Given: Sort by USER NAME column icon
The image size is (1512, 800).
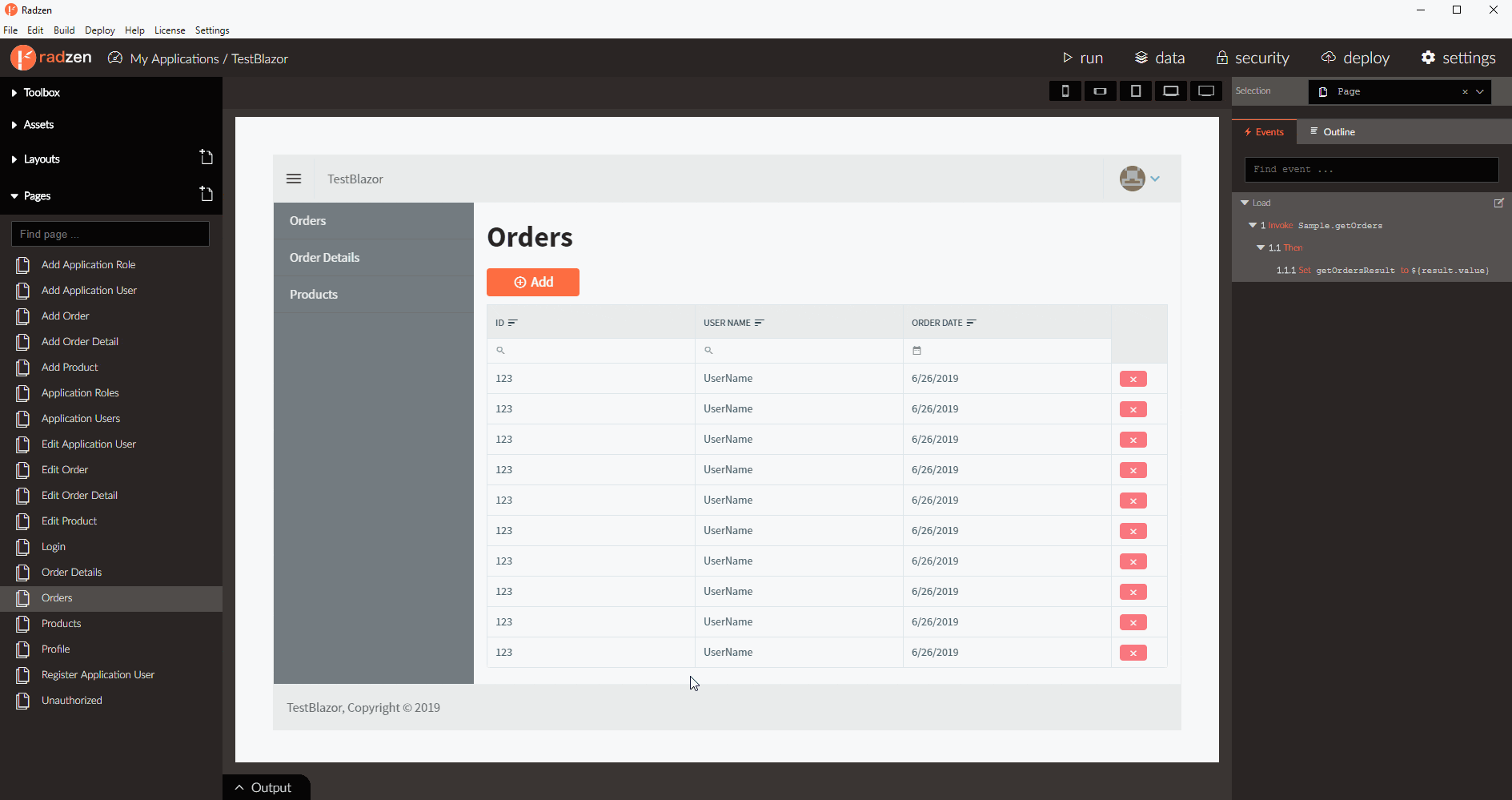Looking at the screenshot, I should [760, 323].
